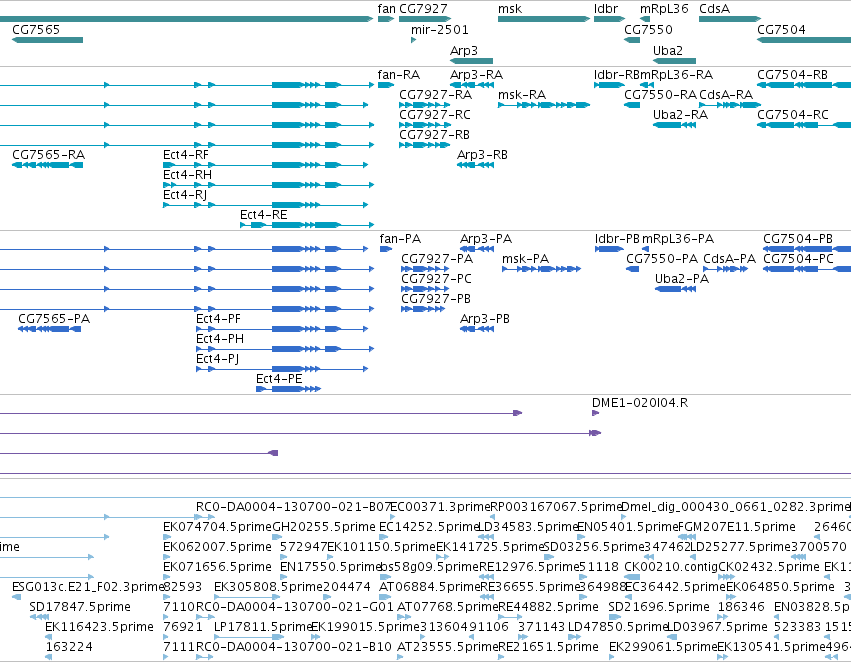Click the Uba2-RA transcript label
Image resolution: width=851 pixels, height=662 pixels.
click(x=680, y=115)
